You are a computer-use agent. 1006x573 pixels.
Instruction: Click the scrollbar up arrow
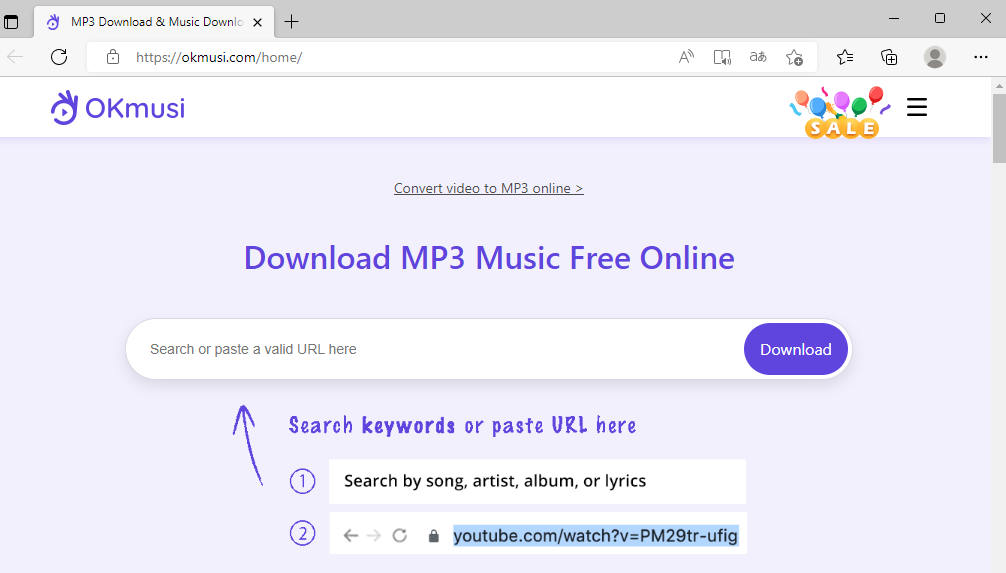[999, 85]
